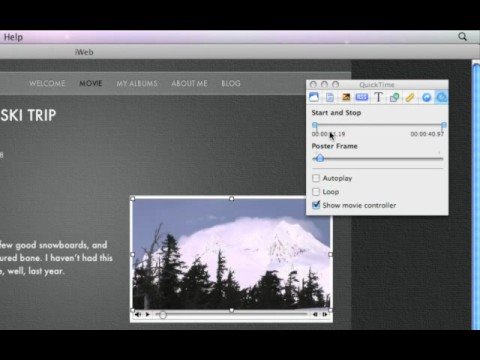Click the 'few good snowboards' paragraph text
The image size is (480, 360).
click(x=56, y=258)
